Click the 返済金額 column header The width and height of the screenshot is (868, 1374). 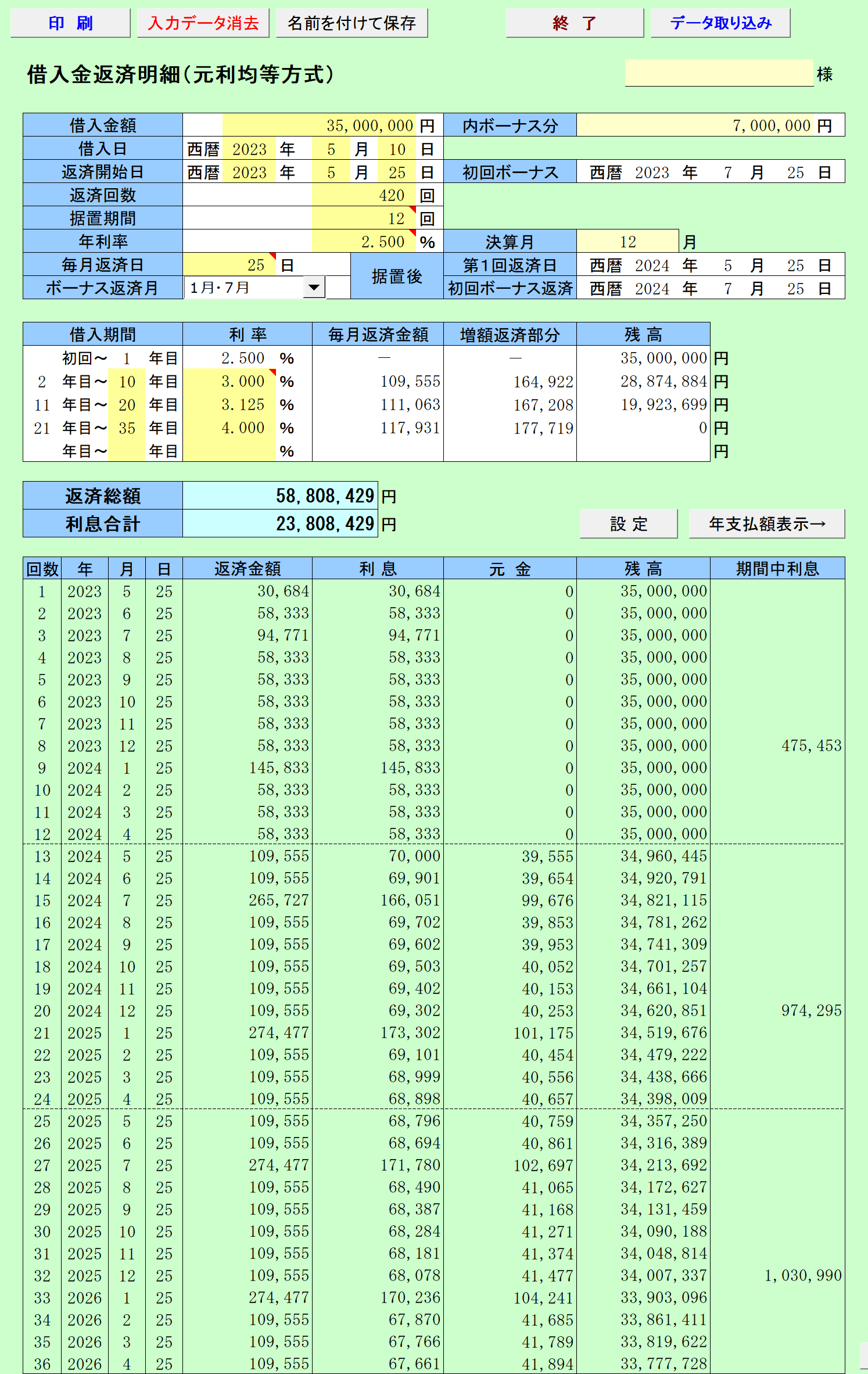point(248,568)
